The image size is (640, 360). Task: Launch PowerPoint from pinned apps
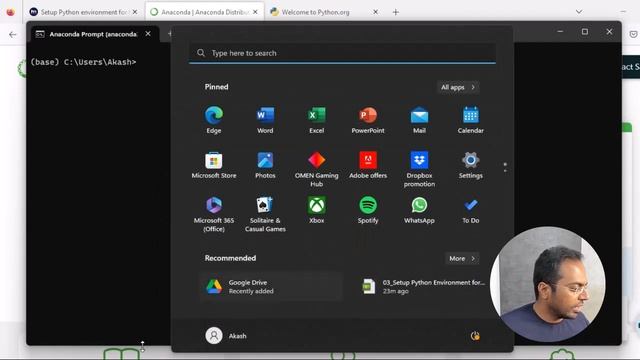368,120
